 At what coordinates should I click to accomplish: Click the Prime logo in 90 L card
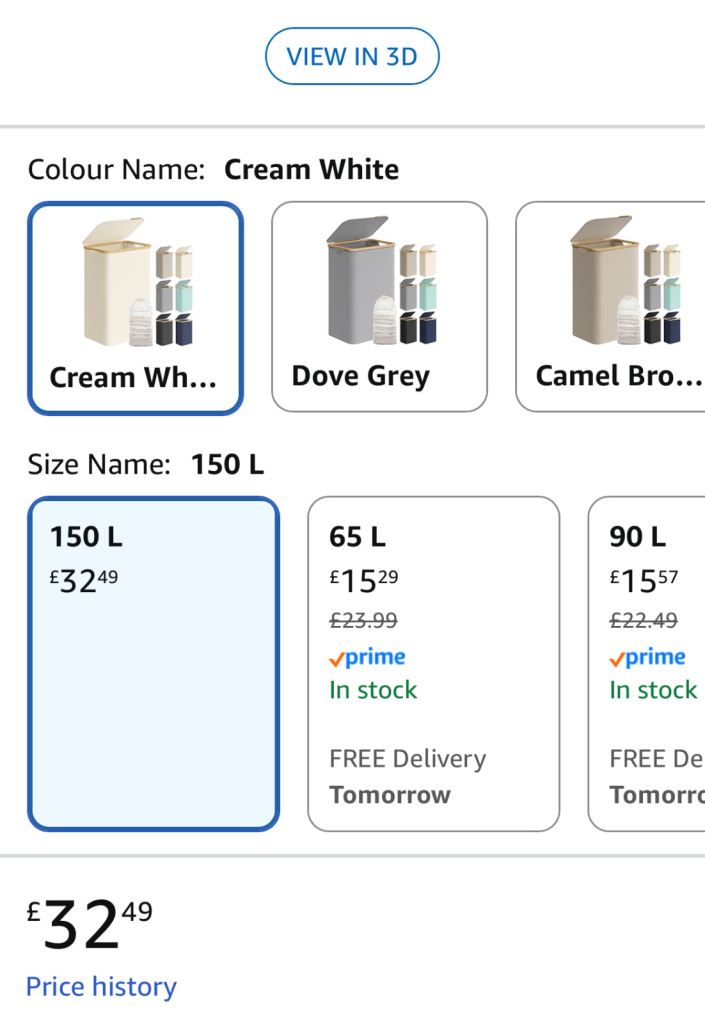[x=647, y=657]
